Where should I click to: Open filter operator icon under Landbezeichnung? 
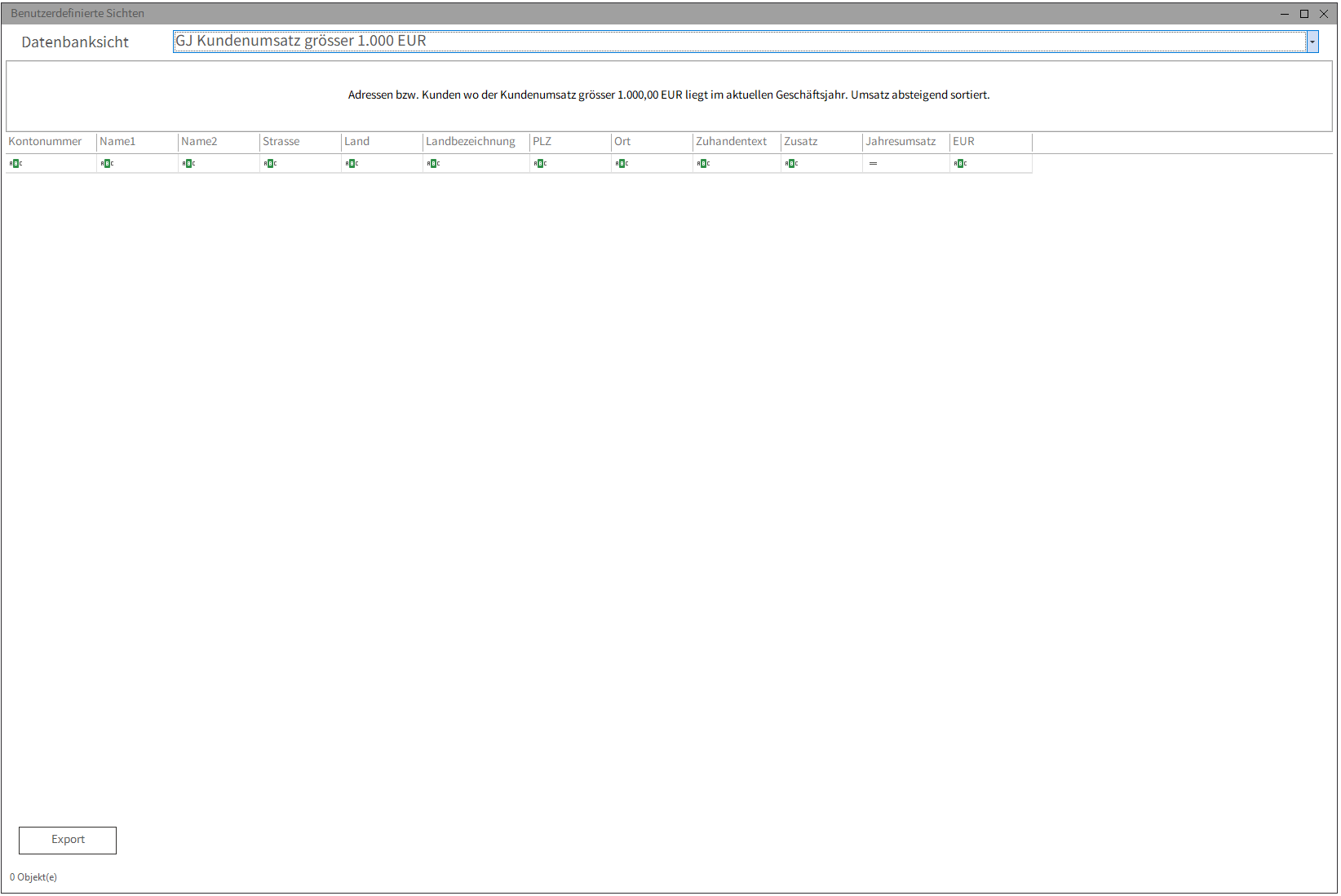[433, 164]
